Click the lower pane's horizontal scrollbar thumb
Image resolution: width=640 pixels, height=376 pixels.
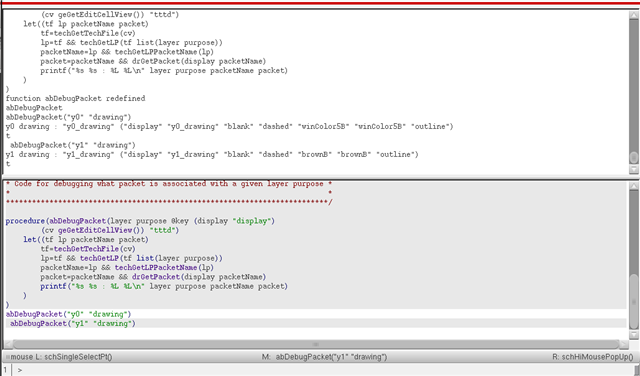[316, 344]
